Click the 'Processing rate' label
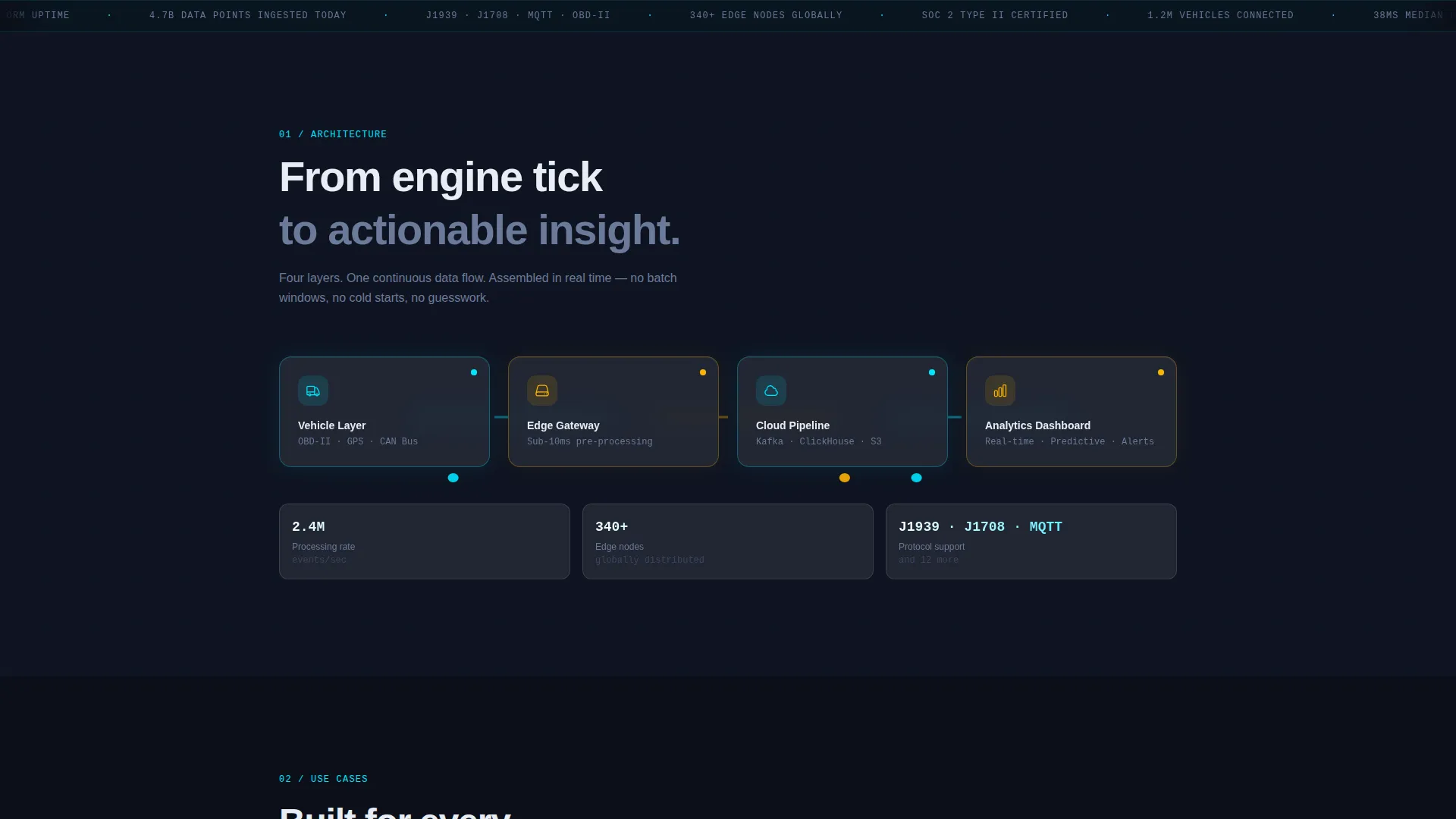Screen dimensions: 1456x819 click(323, 547)
